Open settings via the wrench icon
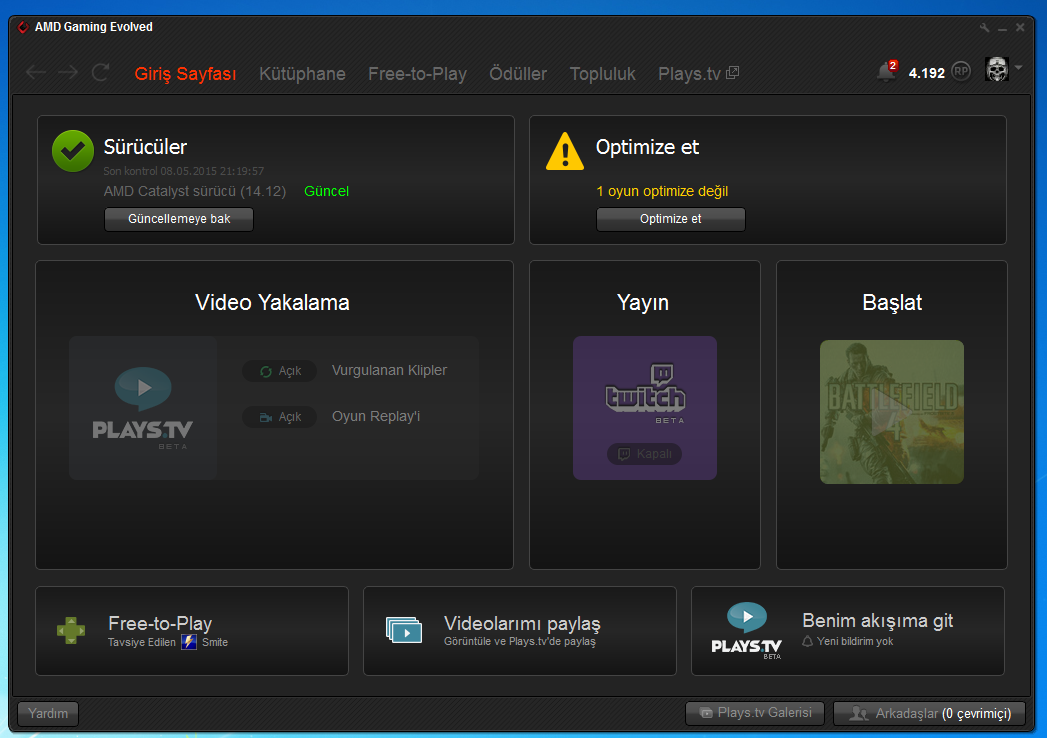Viewport: 1047px width, 738px height. click(x=984, y=27)
